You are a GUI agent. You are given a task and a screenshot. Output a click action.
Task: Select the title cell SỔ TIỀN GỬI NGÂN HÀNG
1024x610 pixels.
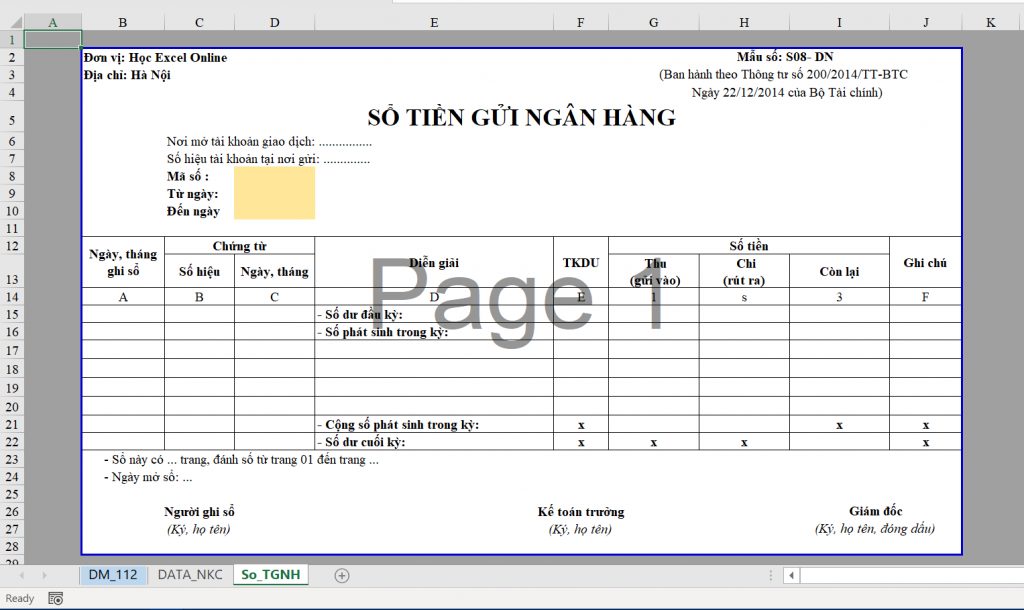pos(521,118)
